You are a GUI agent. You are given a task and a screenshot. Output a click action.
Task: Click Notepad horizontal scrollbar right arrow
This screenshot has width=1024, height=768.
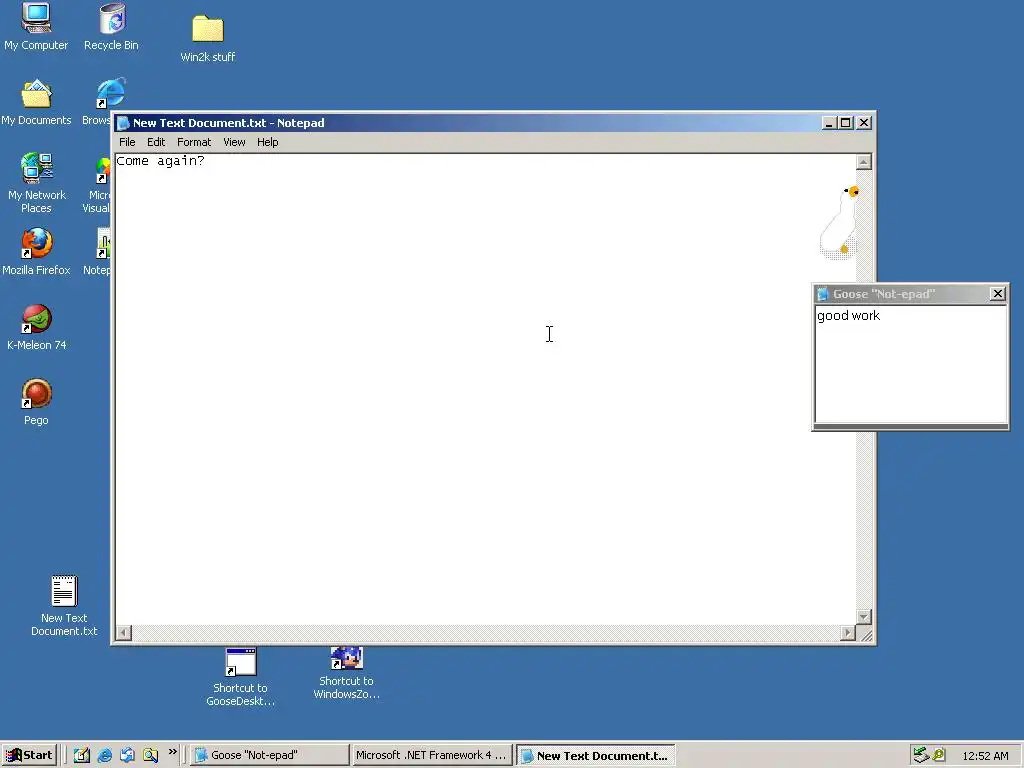coord(848,632)
